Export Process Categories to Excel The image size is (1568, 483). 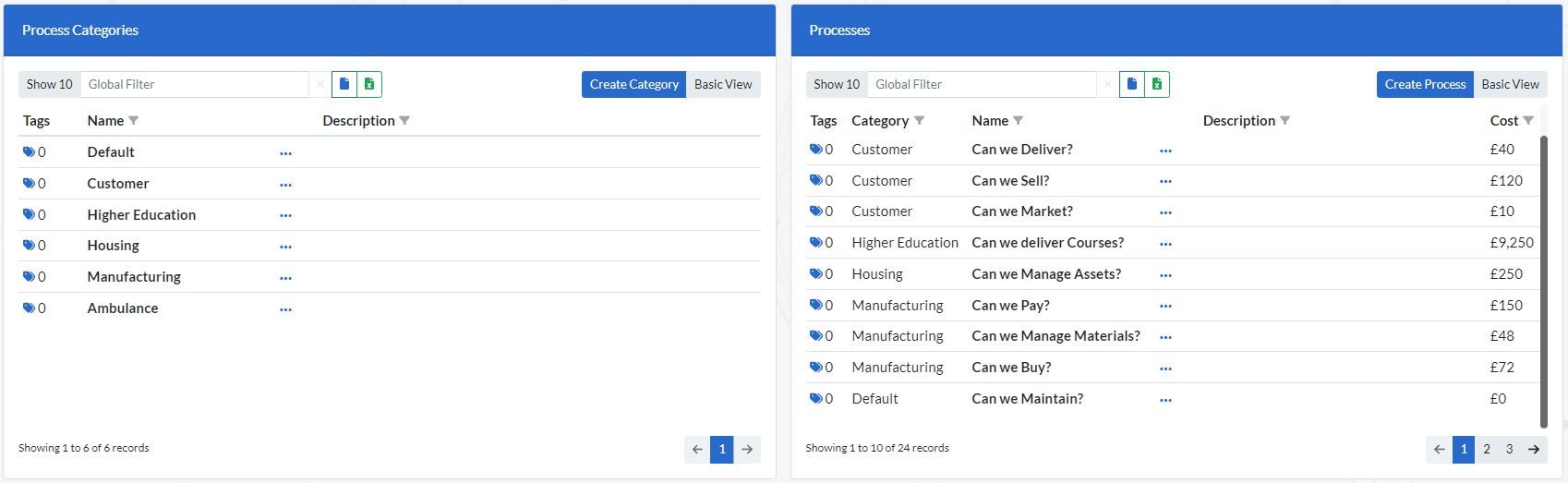coord(369,84)
